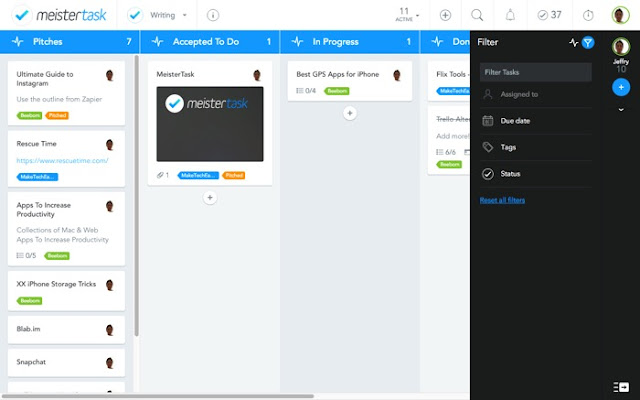Expand the Assigned to filter
The image size is (640, 400).
[x=536, y=94]
